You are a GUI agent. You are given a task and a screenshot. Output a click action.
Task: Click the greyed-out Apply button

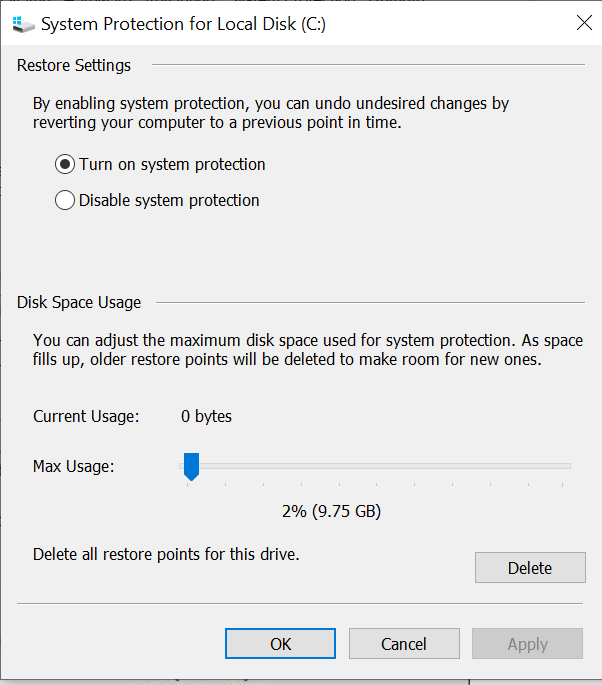click(527, 643)
